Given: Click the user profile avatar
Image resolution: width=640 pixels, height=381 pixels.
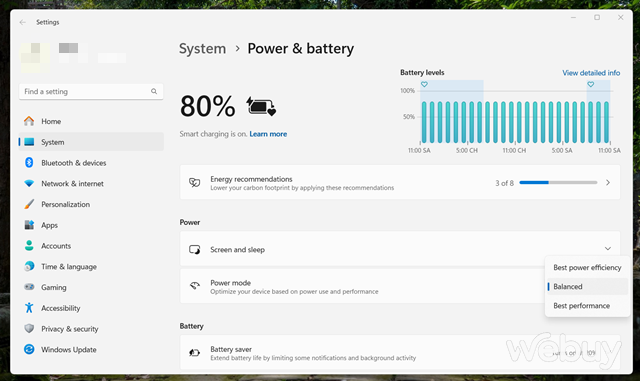Looking at the screenshot, I should [x=35, y=58].
